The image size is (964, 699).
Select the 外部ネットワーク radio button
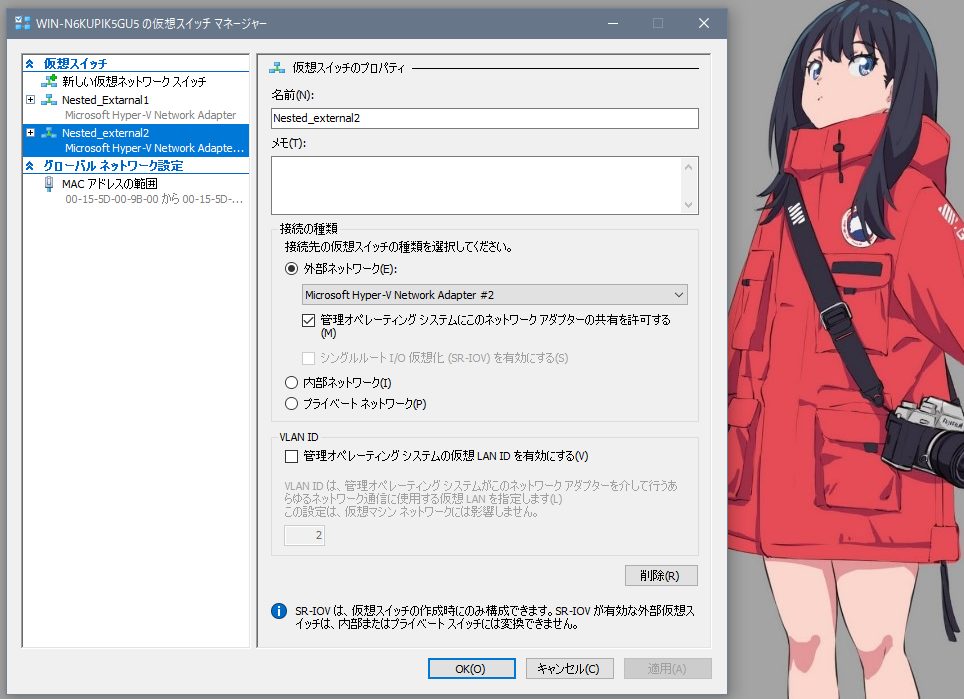coord(291,268)
